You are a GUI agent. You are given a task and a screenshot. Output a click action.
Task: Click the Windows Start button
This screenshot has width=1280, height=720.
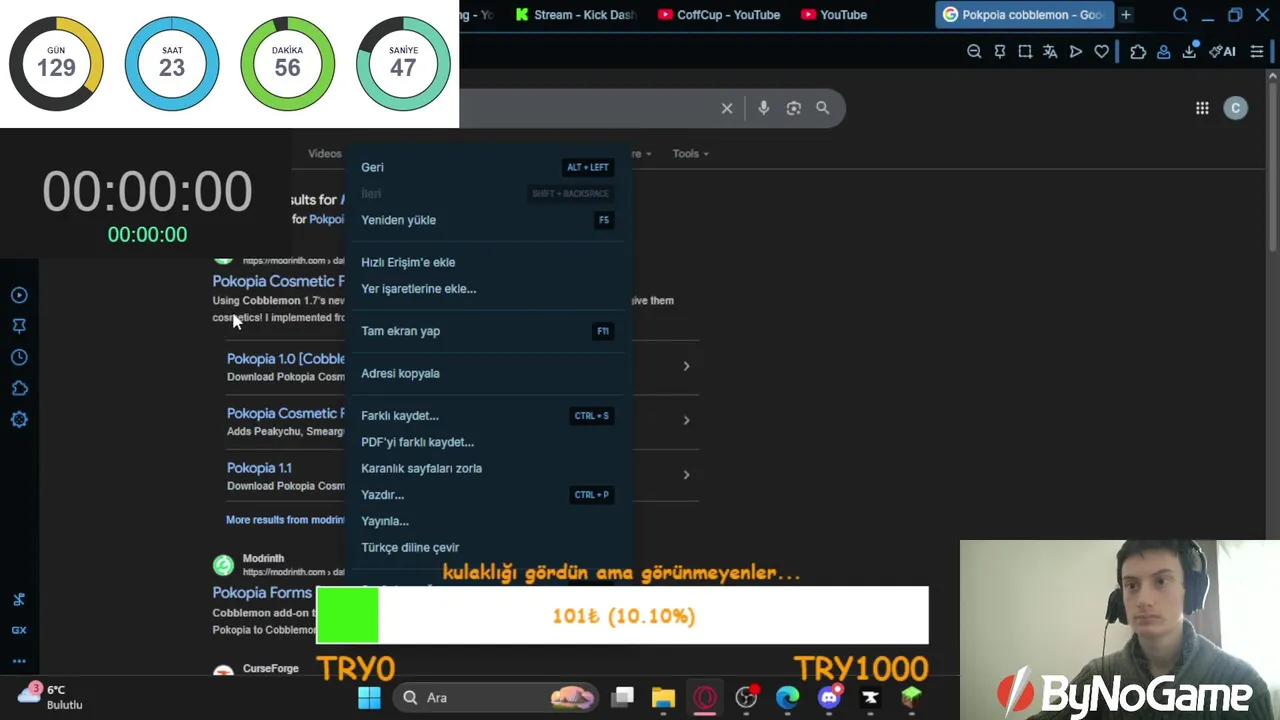[369, 698]
